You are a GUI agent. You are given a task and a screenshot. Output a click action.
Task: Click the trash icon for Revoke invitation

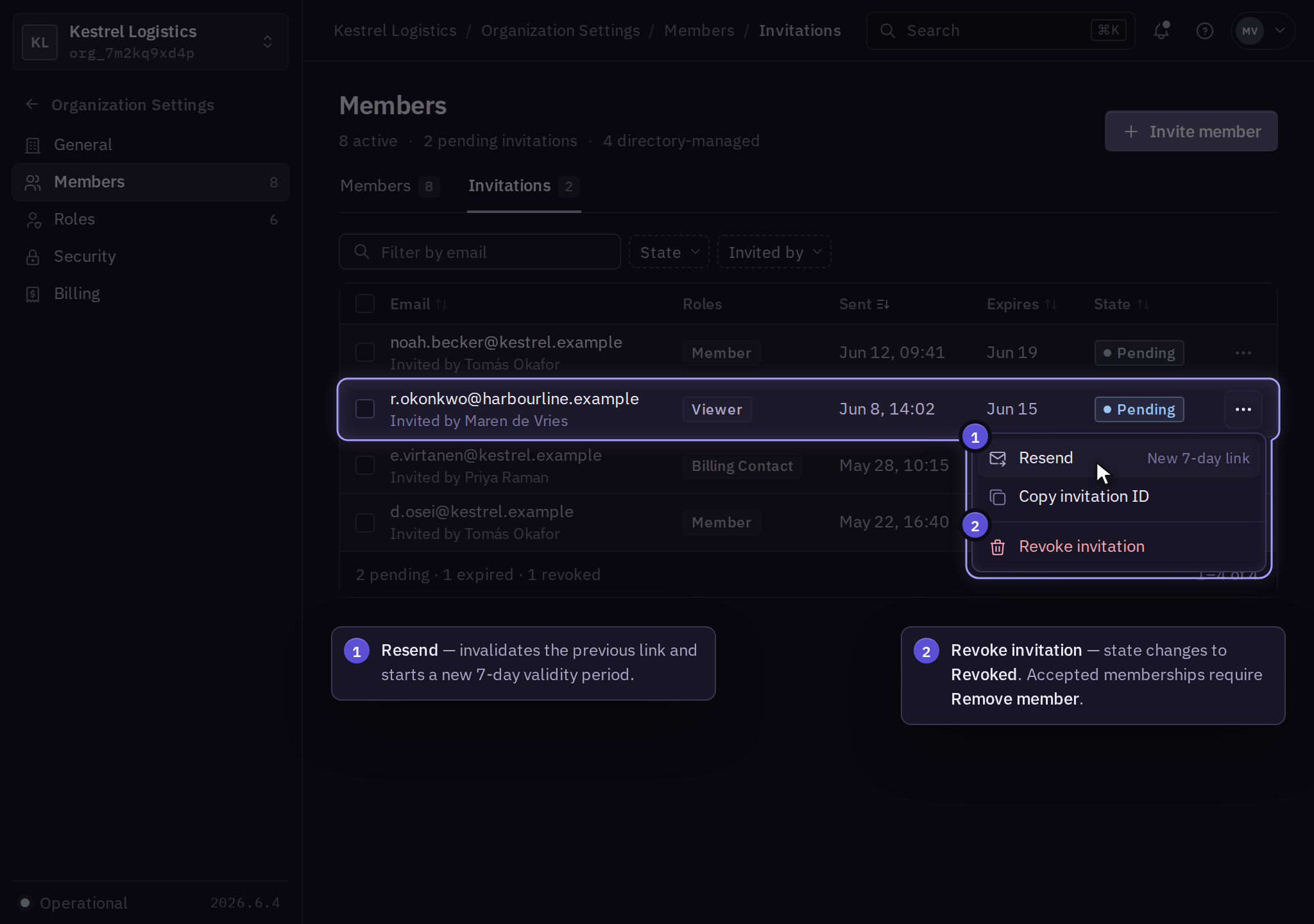coord(998,547)
